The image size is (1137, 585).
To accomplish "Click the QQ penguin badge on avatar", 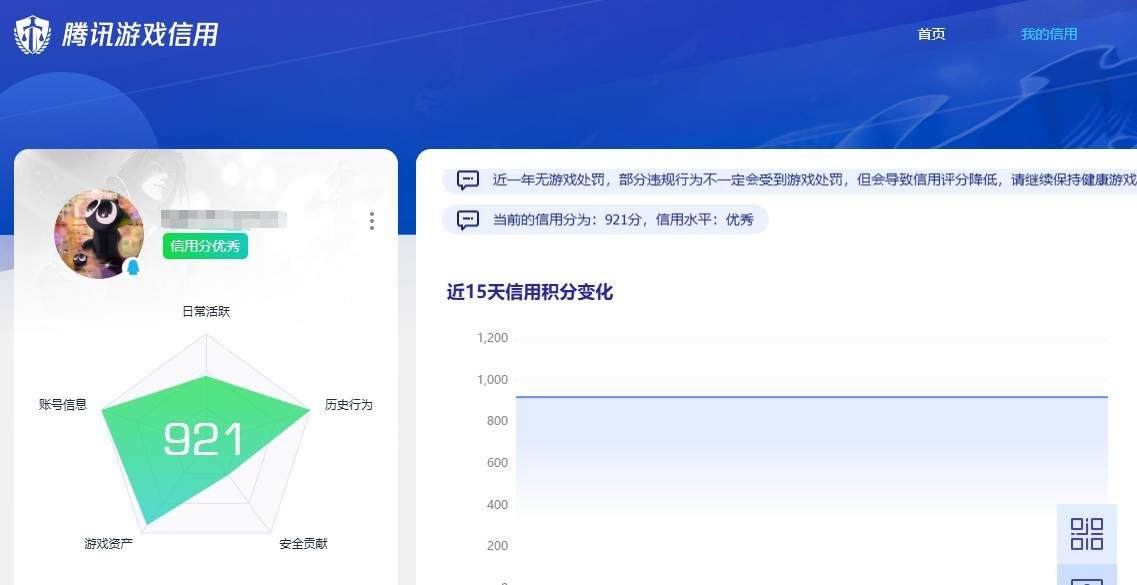I will [133, 267].
